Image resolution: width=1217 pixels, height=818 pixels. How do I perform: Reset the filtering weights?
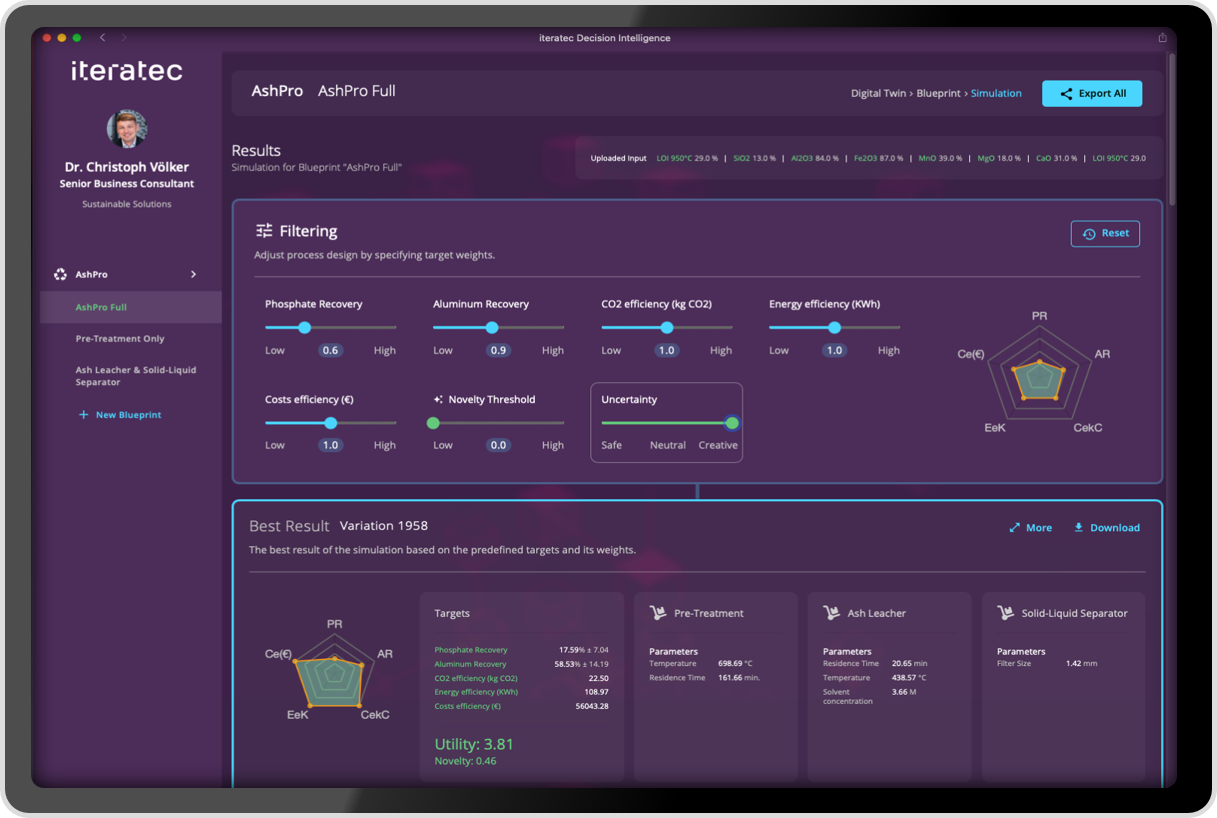(x=1105, y=233)
